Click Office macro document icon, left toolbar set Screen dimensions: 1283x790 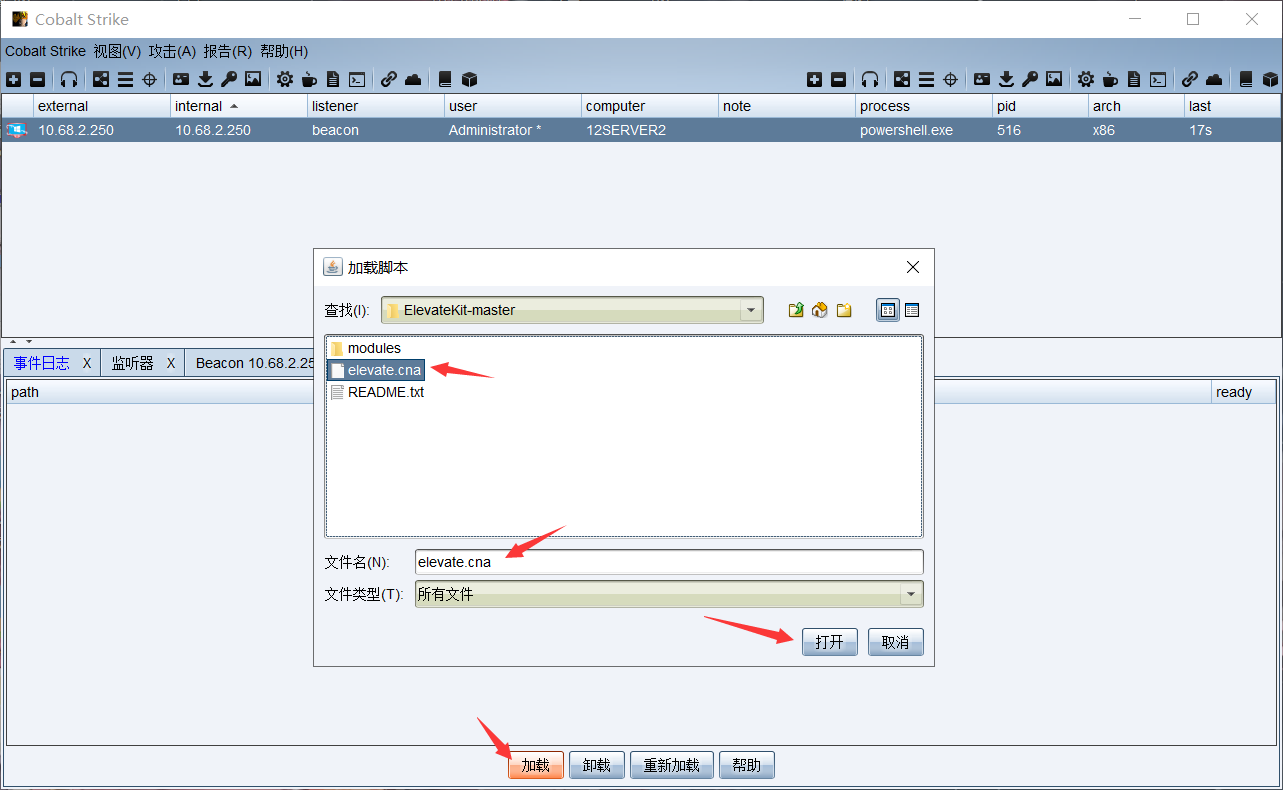[x=333, y=79]
